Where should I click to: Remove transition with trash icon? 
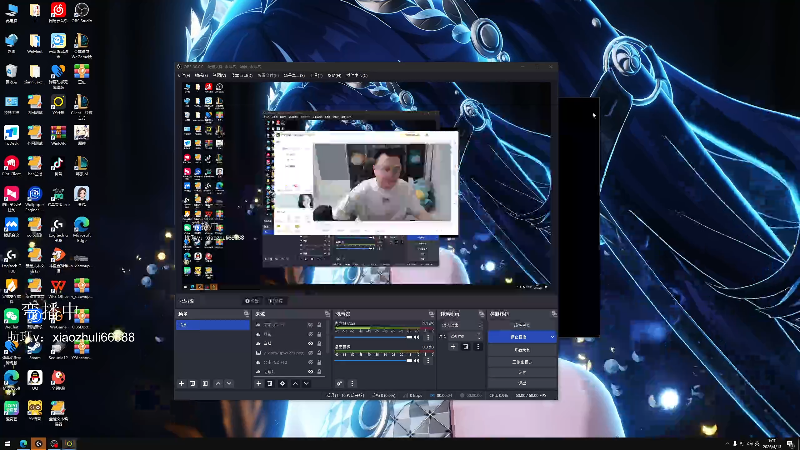(x=465, y=346)
